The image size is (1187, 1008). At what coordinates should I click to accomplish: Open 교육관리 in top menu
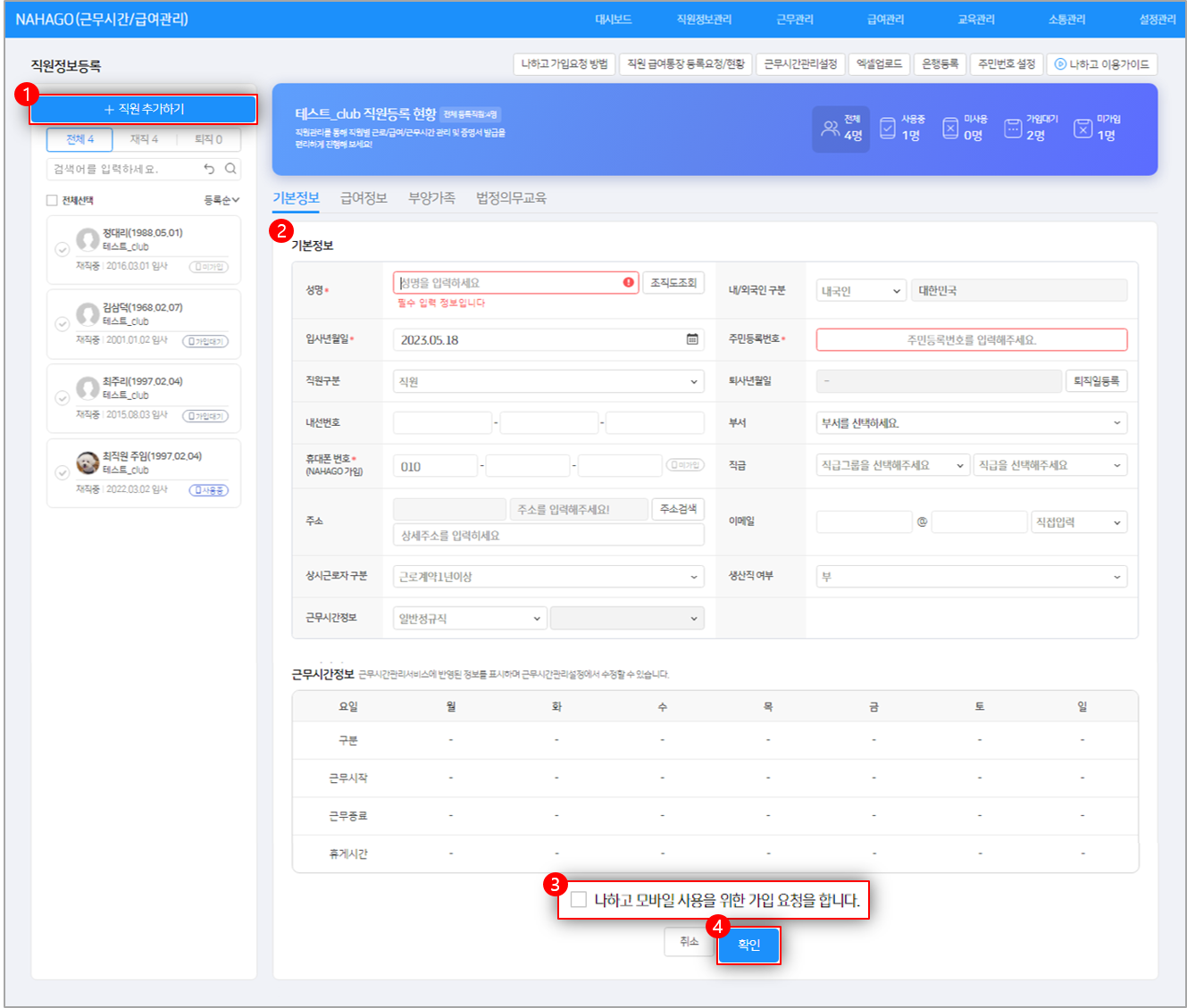click(x=976, y=20)
